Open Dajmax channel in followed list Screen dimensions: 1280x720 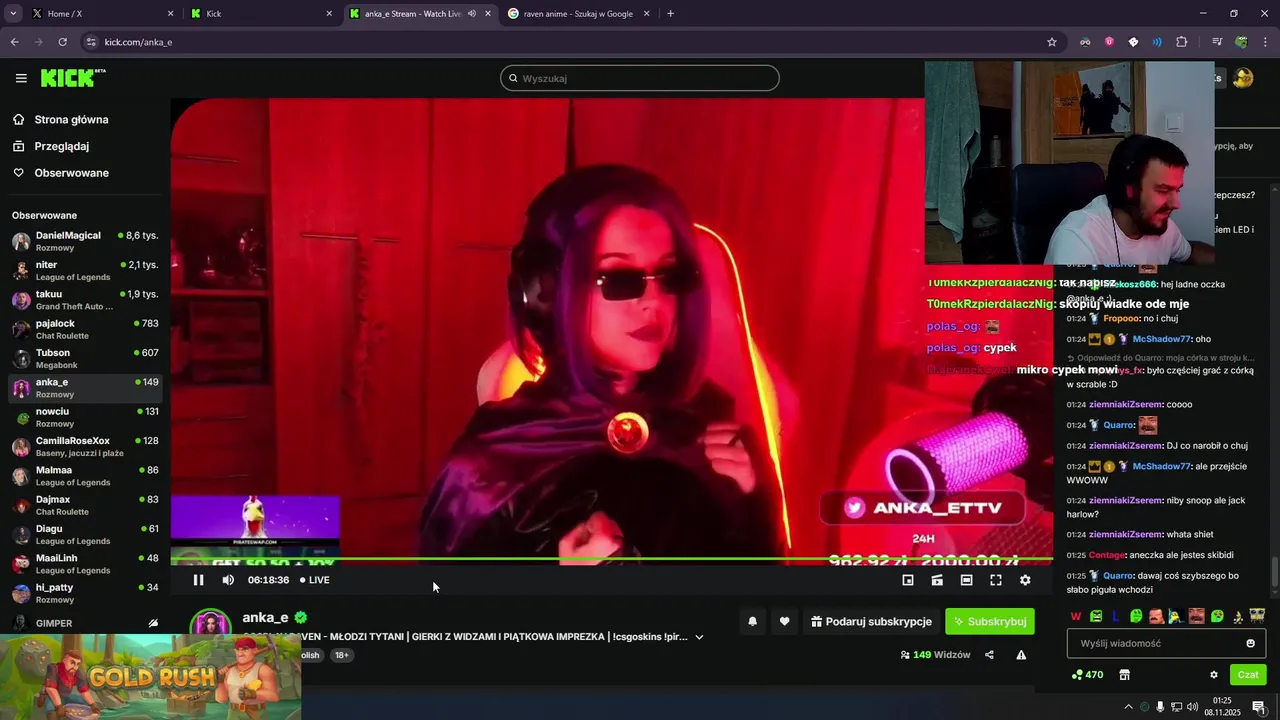pyautogui.click(x=85, y=505)
